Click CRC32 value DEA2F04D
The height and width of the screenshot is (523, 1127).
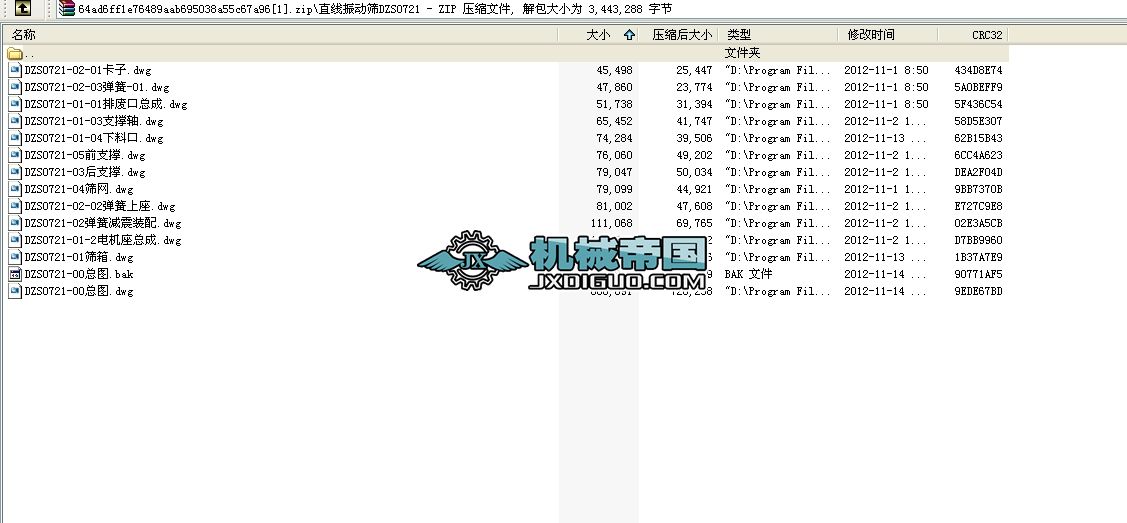tap(978, 172)
